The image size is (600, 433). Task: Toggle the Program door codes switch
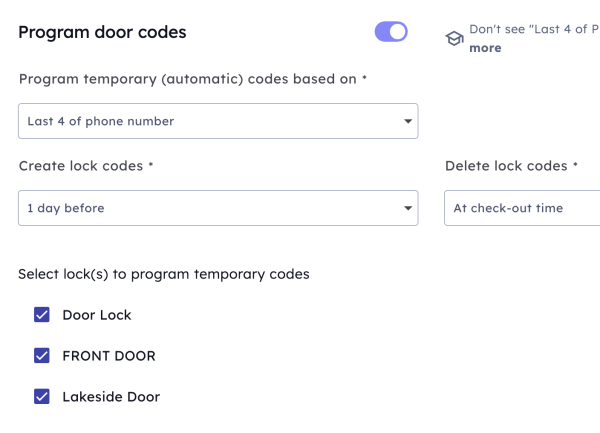[x=391, y=32]
